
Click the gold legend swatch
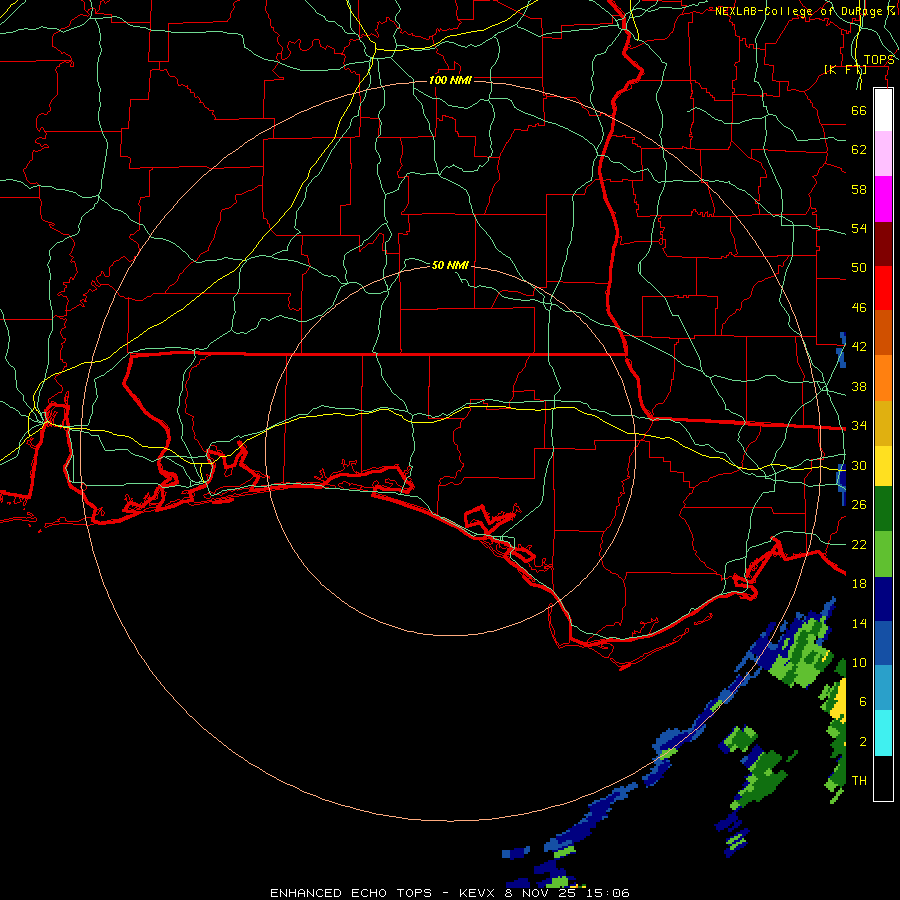883,424
